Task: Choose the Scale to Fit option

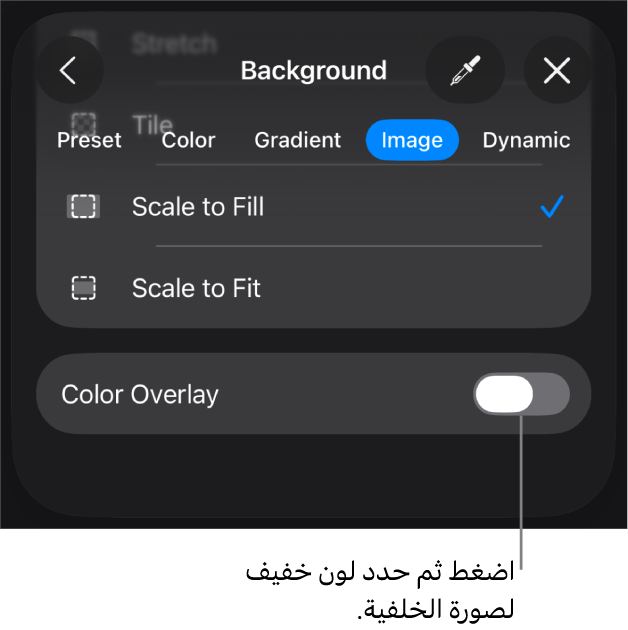Action: click(196, 289)
